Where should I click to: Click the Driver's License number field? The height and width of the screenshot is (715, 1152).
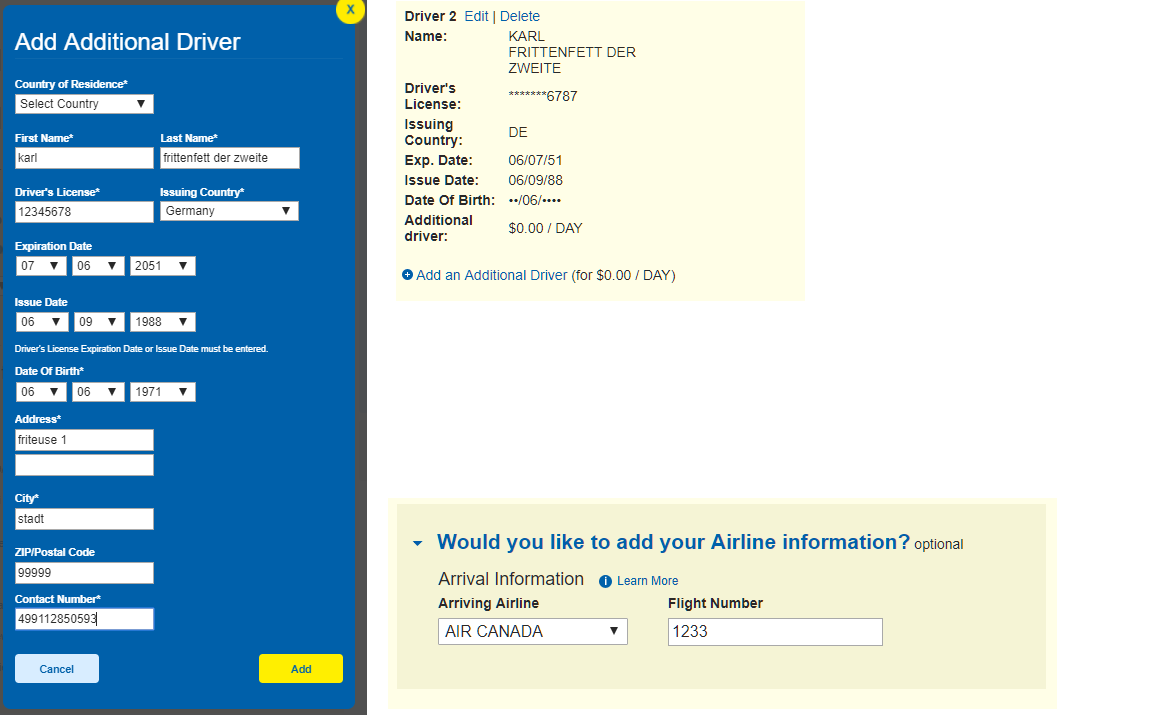(x=84, y=212)
